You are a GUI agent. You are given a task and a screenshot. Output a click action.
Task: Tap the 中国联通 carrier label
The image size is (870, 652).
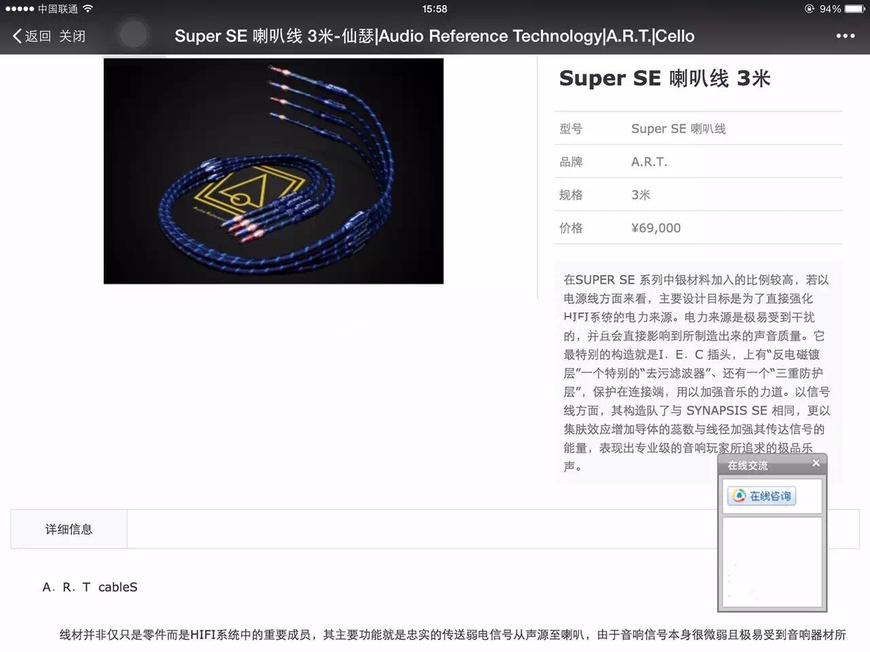point(58,9)
